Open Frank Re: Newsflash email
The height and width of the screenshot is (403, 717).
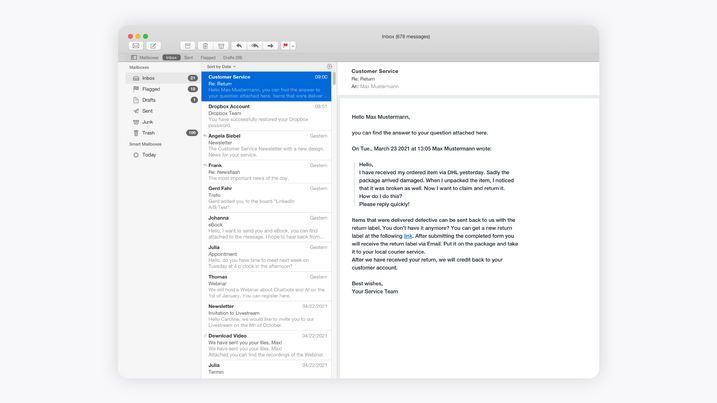267,172
